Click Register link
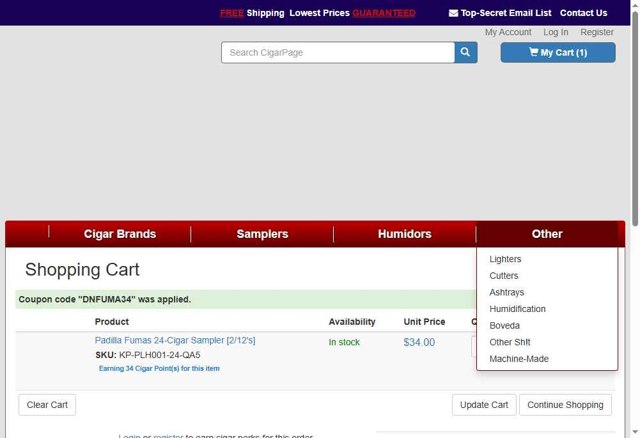 [x=597, y=32]
